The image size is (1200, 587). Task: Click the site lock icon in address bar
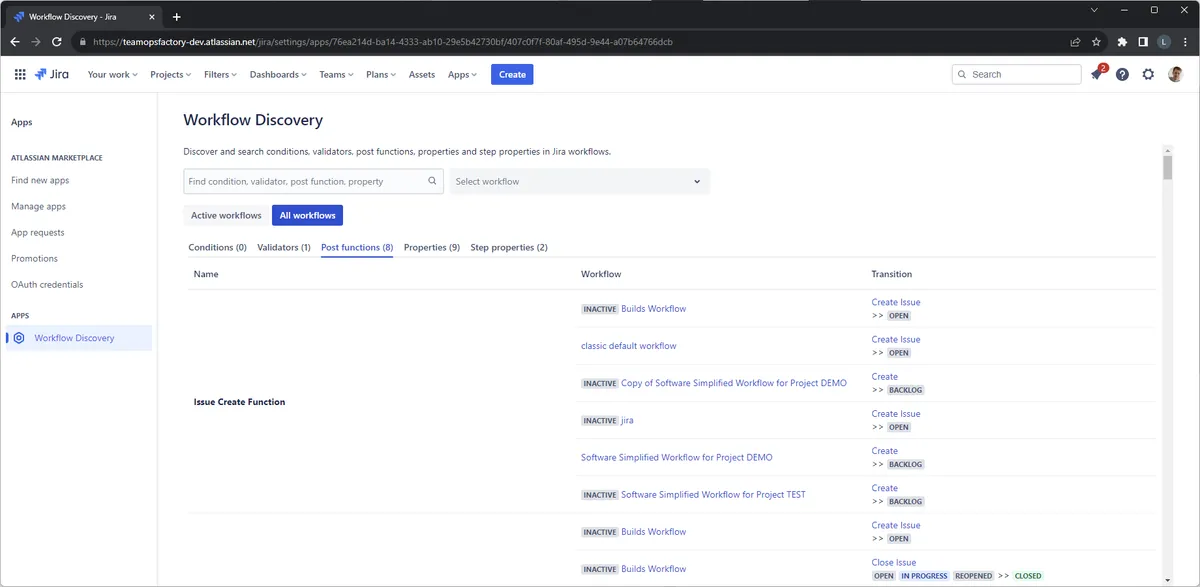pos(83,42)
